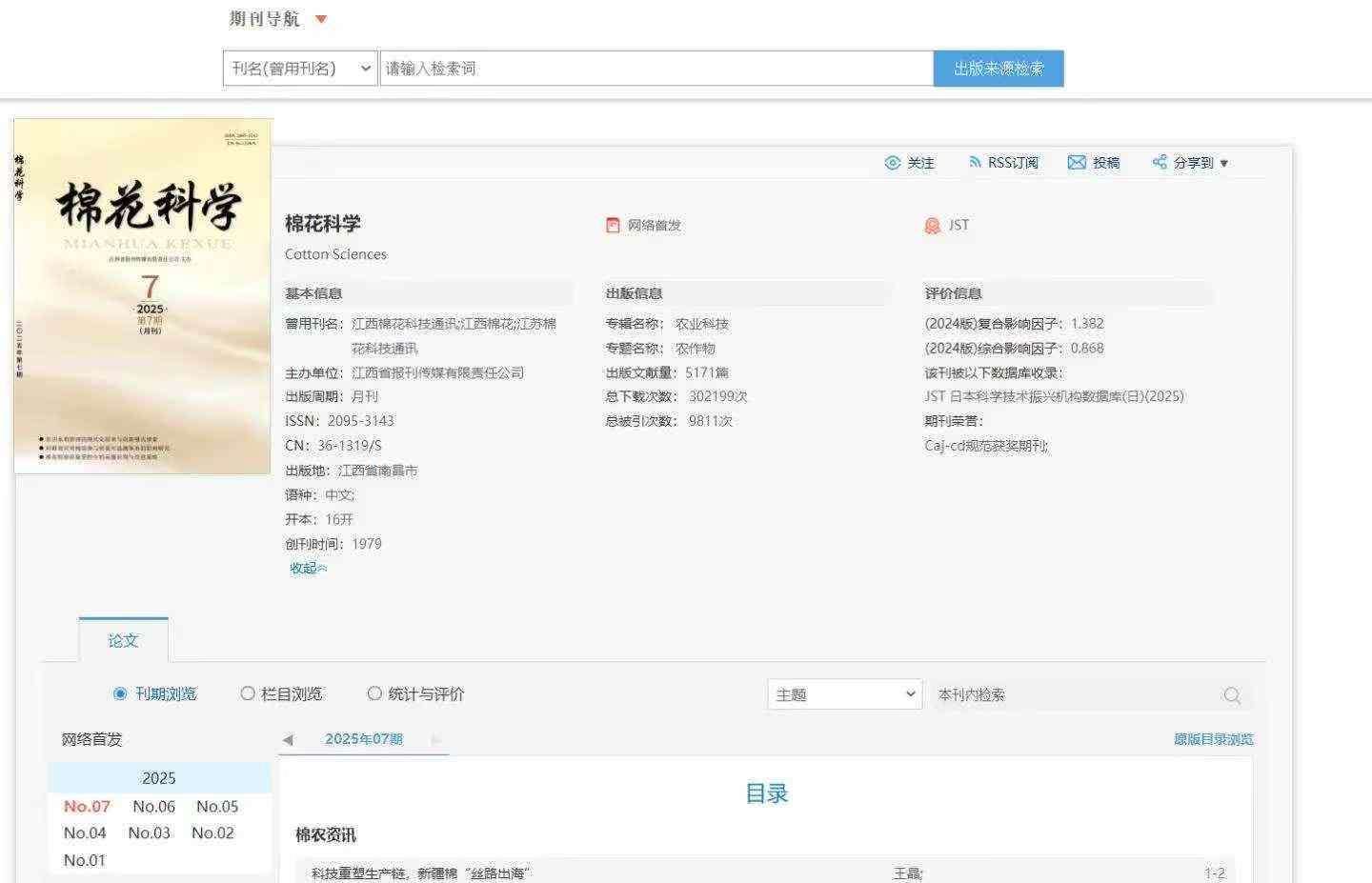Open the 原版目录浏览 link
Screen dimensions: 1372x883
(1213, 739)
